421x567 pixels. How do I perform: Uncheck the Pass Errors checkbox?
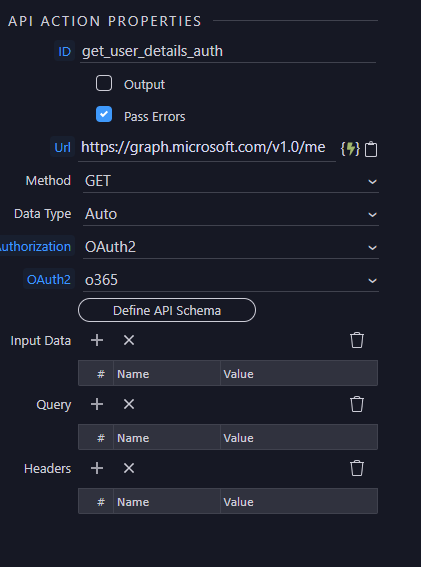point(104,114)
